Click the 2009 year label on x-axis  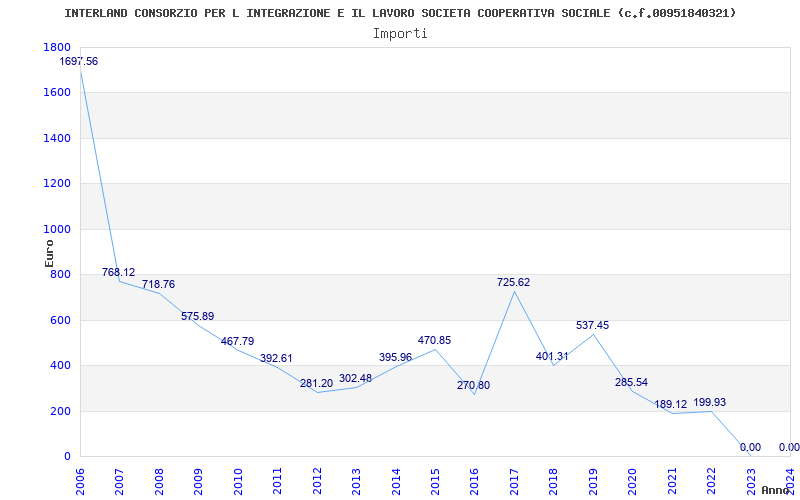pyautogui.click(x=198, y=481)
